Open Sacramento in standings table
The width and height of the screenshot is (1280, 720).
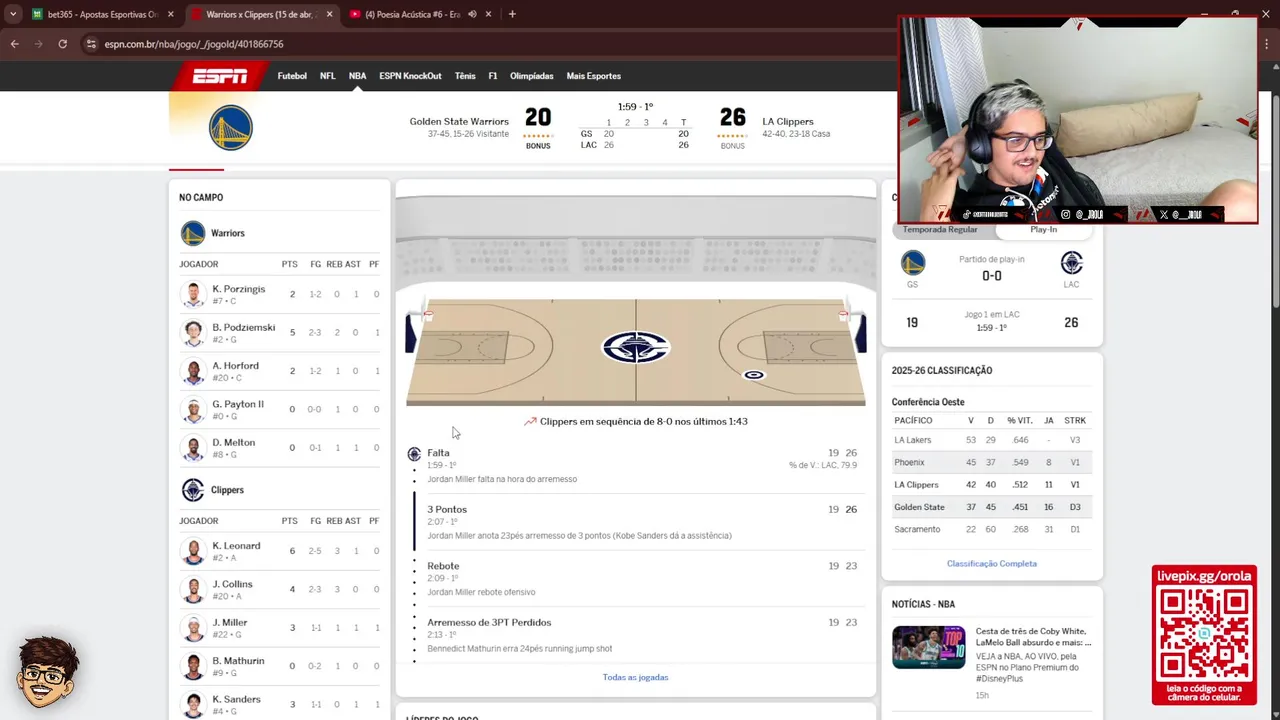point(917,529)
